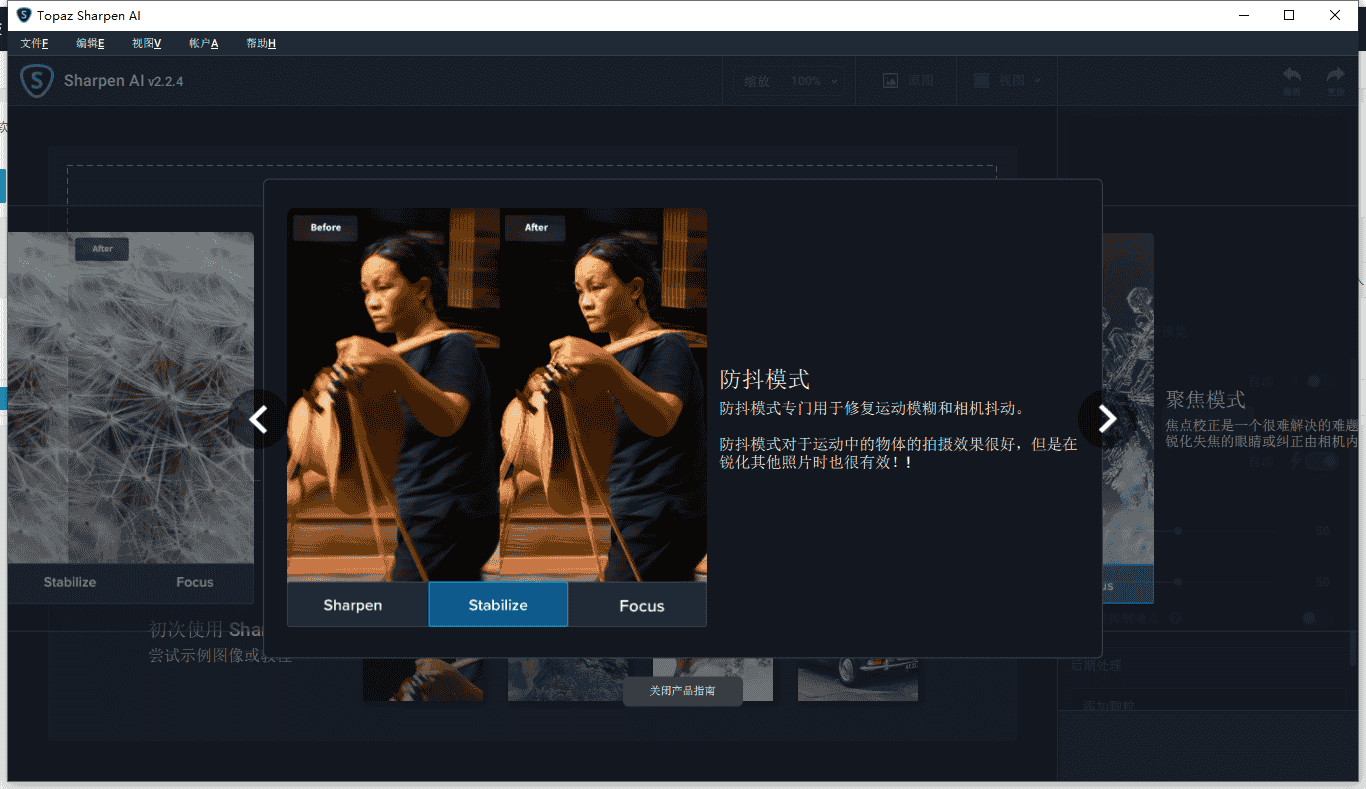Open the 文件 menu

(x=34, y=43)
